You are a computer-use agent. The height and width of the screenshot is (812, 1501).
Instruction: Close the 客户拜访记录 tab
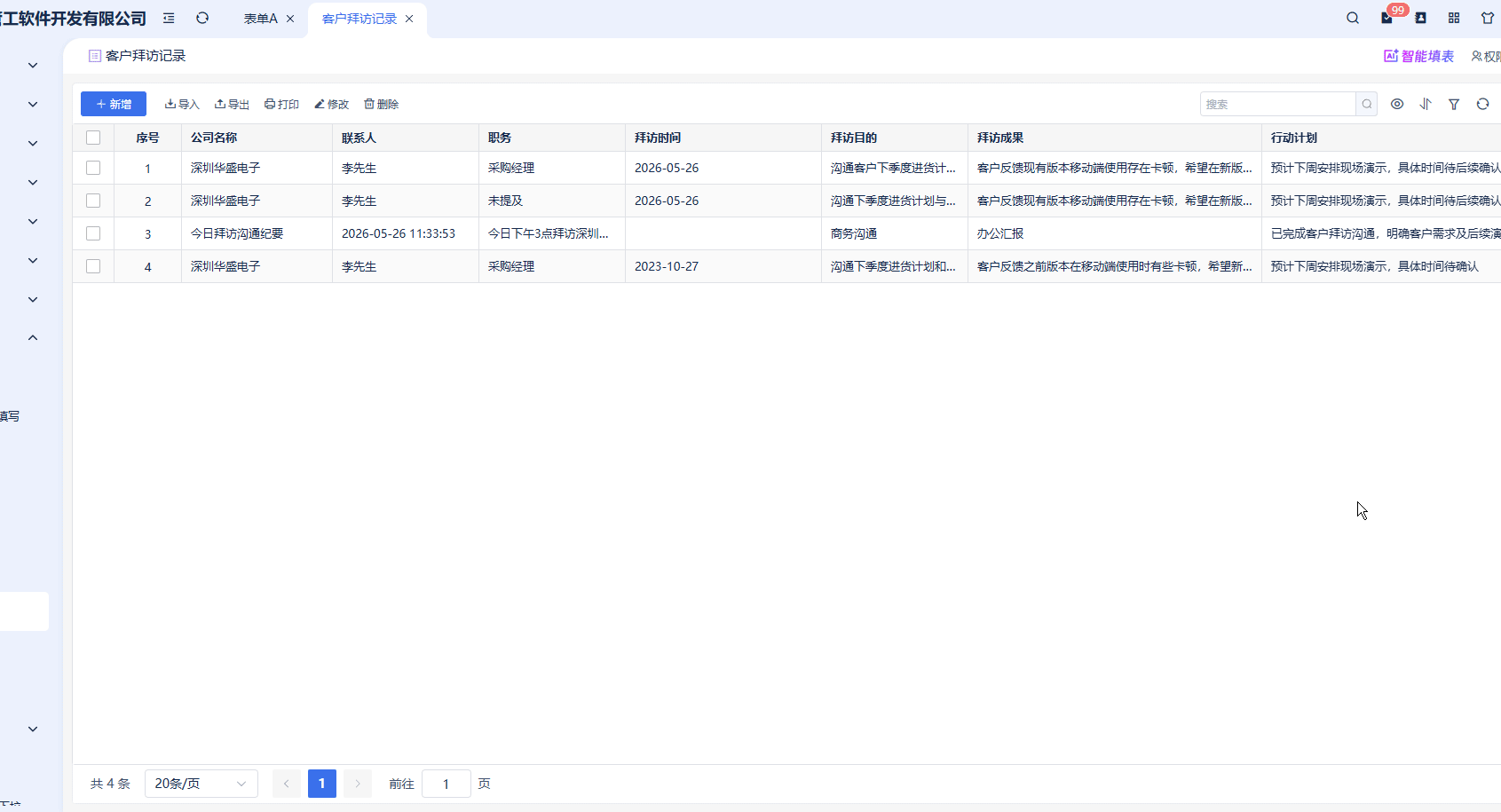[x=409, y=19]
